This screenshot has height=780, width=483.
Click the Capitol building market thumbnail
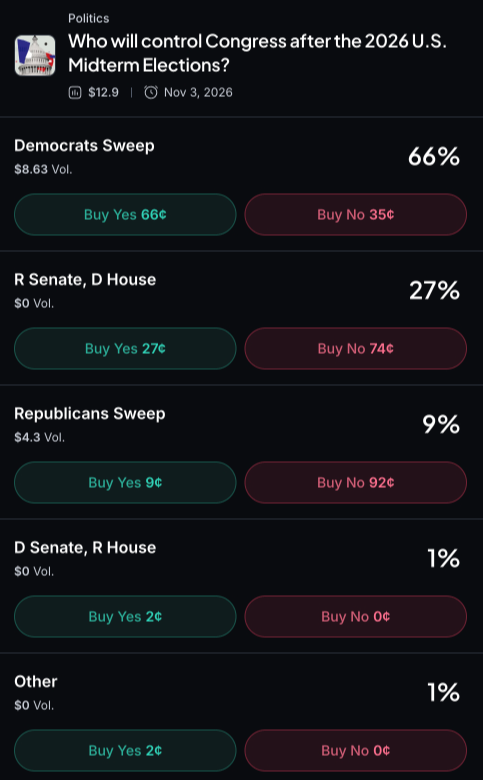tap(35, 55)
